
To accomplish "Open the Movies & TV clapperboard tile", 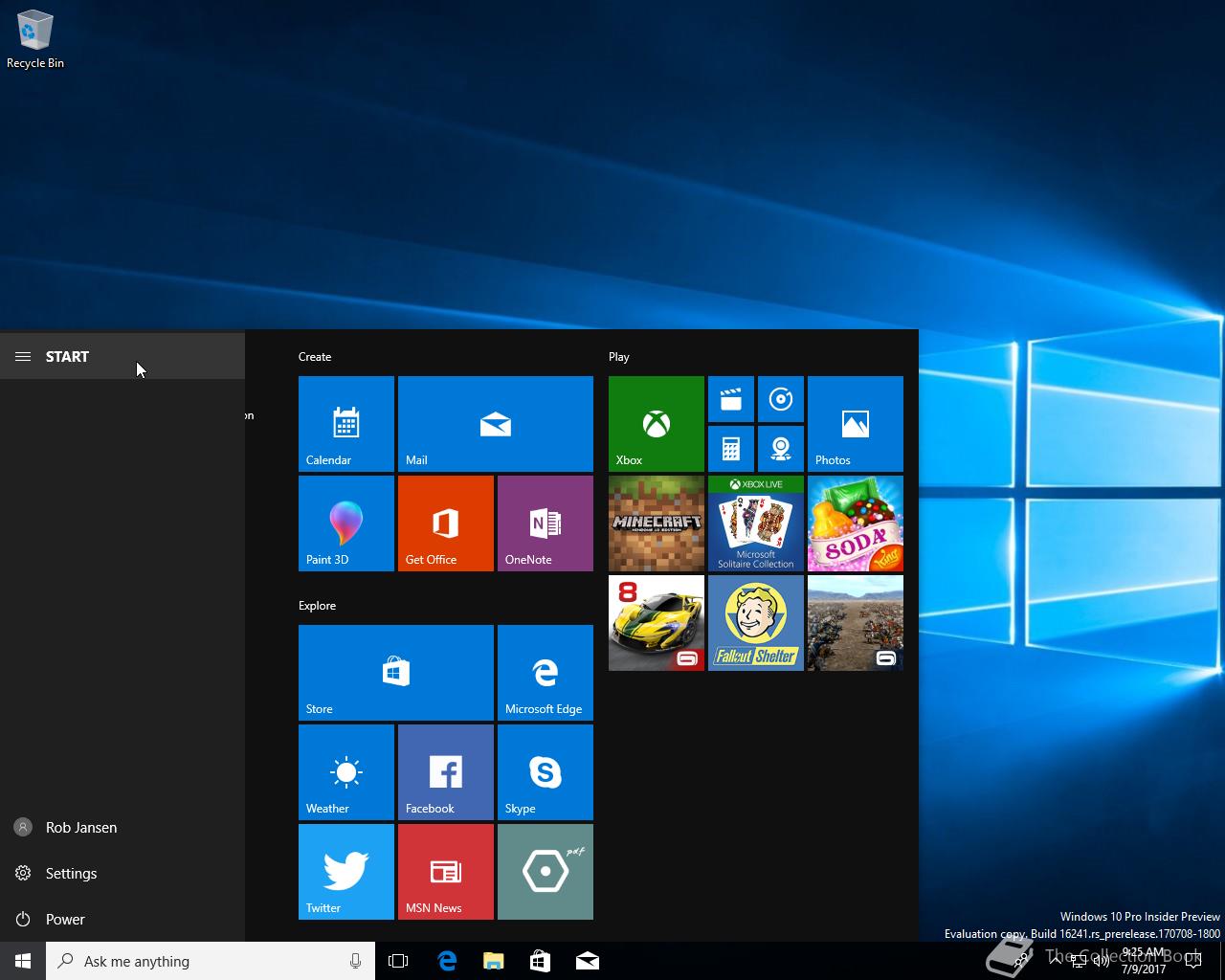I will 731,399.
